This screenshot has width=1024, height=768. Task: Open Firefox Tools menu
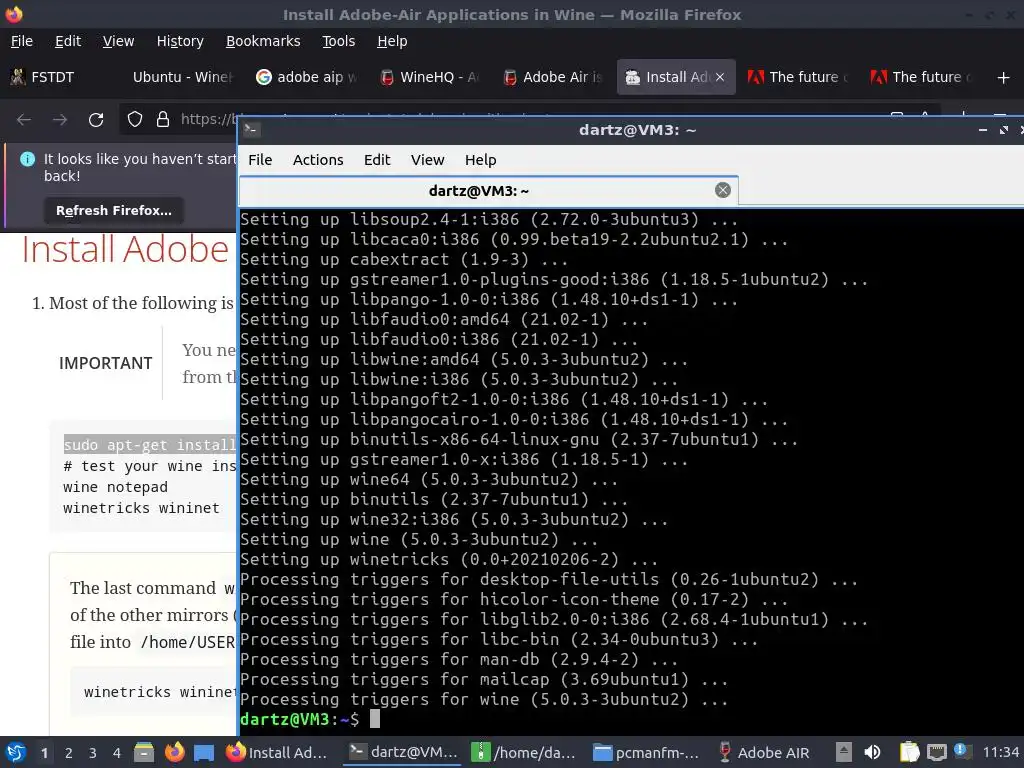(338, 41)
